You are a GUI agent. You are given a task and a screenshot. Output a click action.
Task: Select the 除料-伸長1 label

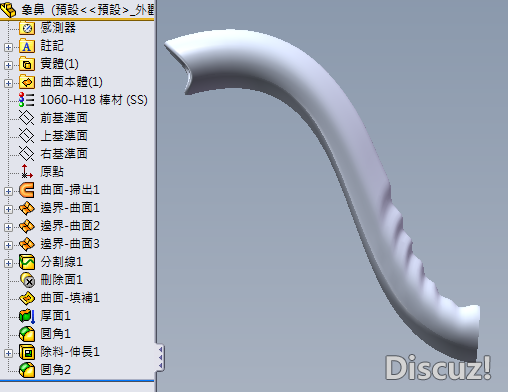click(70, 352)
